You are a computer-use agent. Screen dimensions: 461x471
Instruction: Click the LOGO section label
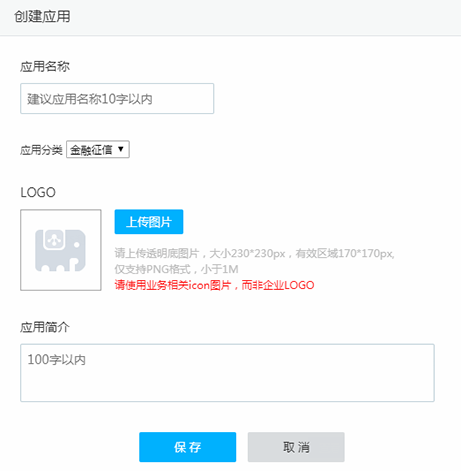click(38, 192)
